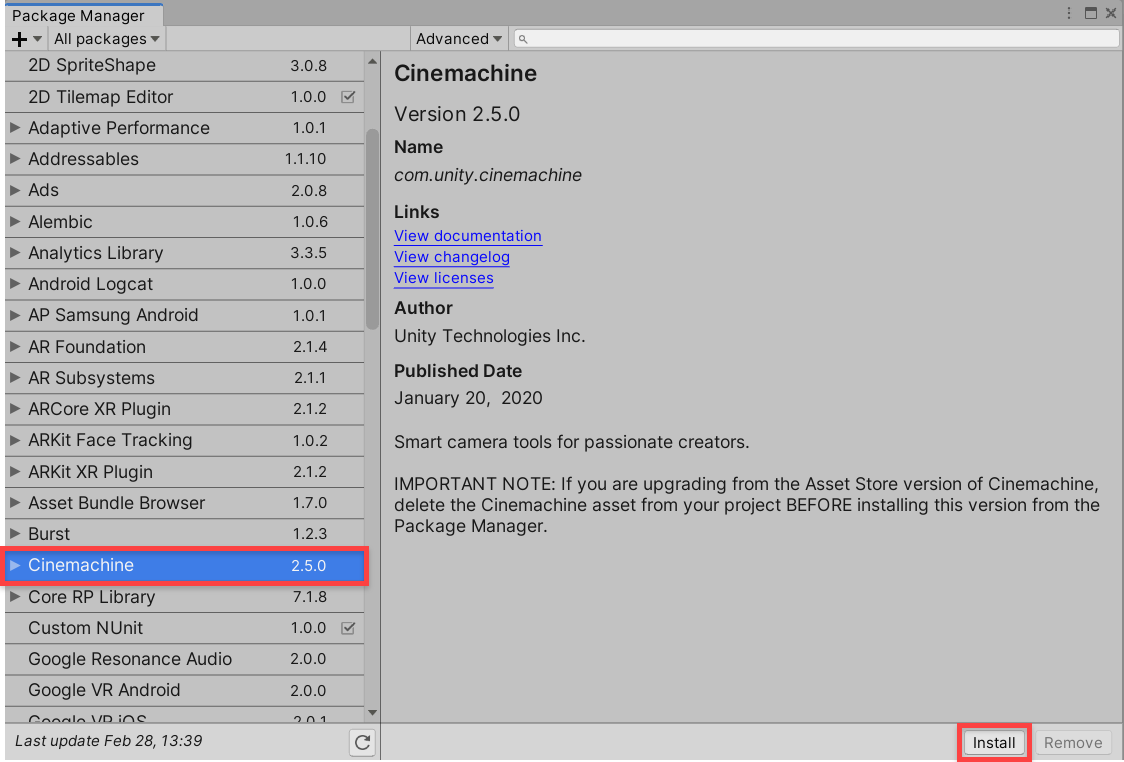Click the package list scrollbar thumb
This screenshot has width=1124, height=762.
(372, 229)
